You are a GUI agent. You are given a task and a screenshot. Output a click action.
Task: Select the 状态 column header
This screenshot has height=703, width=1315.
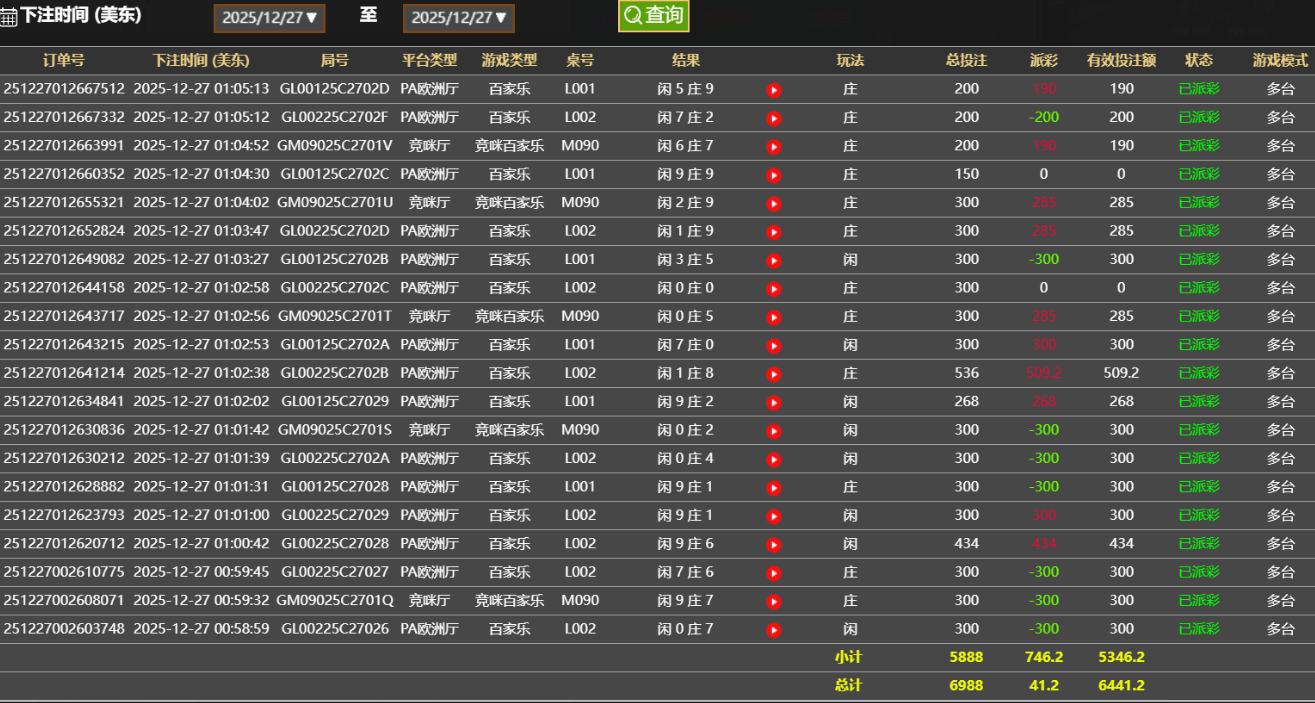pos(1198,60)
